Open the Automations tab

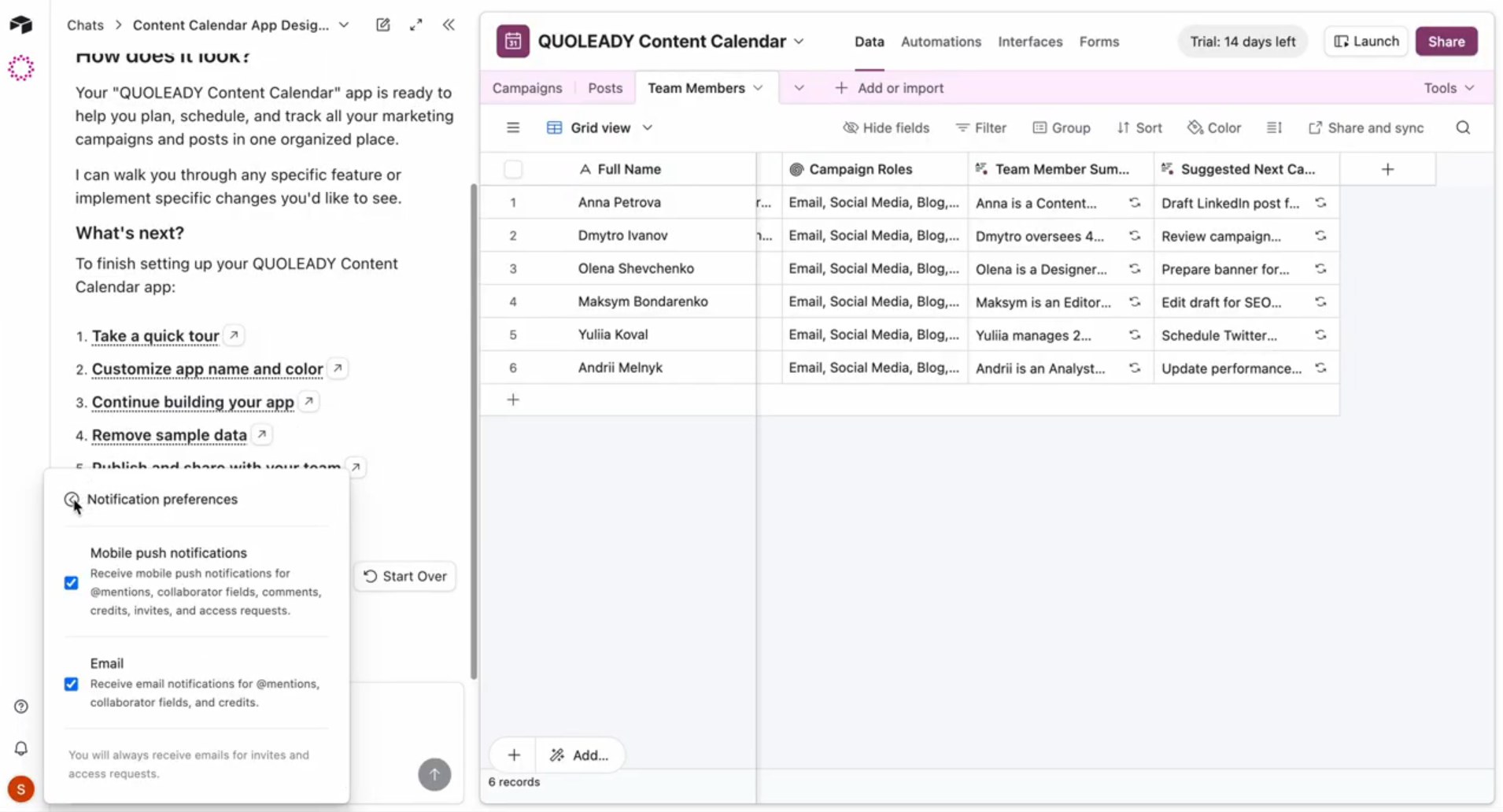[x=940, y=42]
